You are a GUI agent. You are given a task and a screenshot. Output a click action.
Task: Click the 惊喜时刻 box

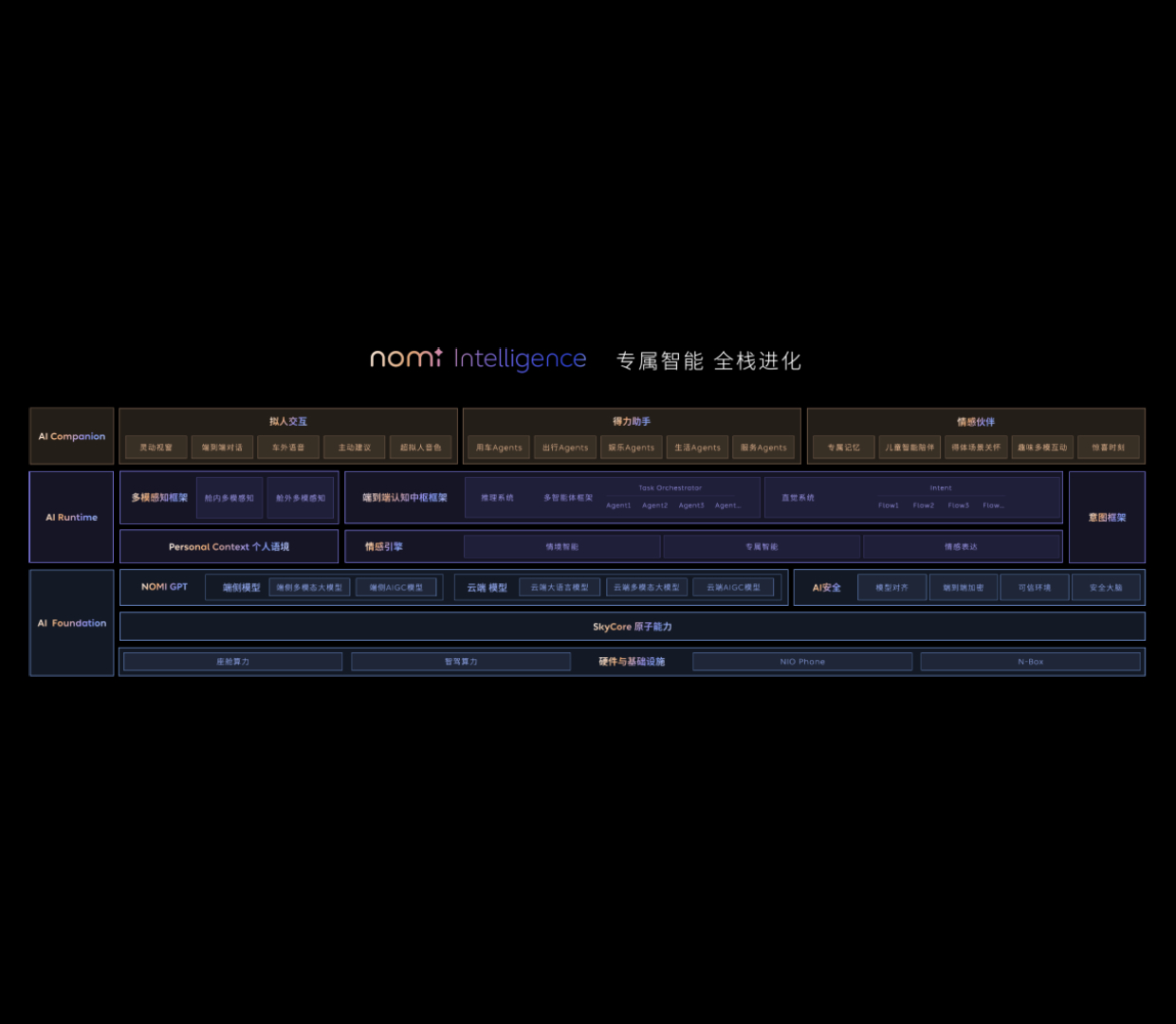[x=1108, y=448]
